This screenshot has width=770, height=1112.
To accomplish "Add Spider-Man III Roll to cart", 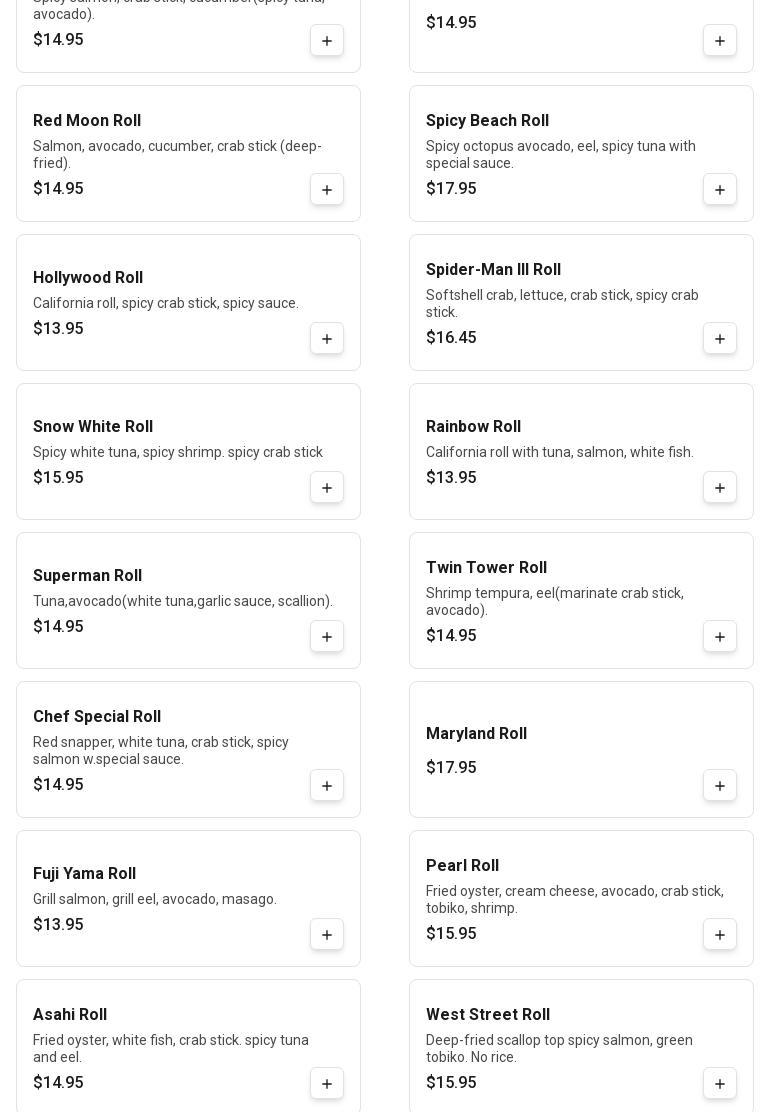I will [x=720, y=339].
